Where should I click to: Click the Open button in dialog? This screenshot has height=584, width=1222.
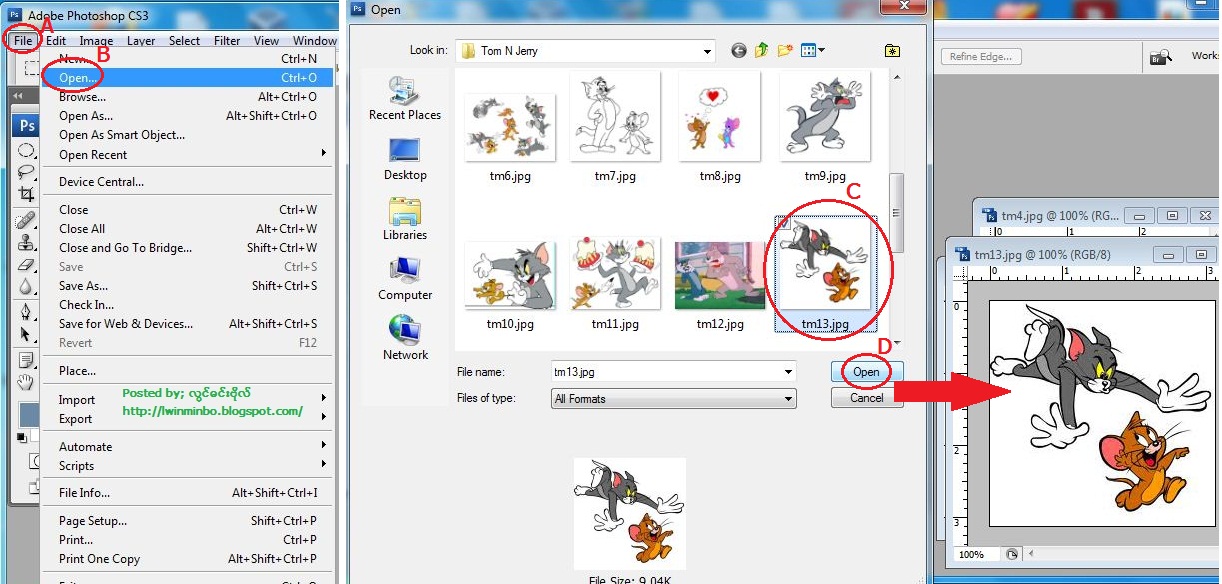(866, 372)
